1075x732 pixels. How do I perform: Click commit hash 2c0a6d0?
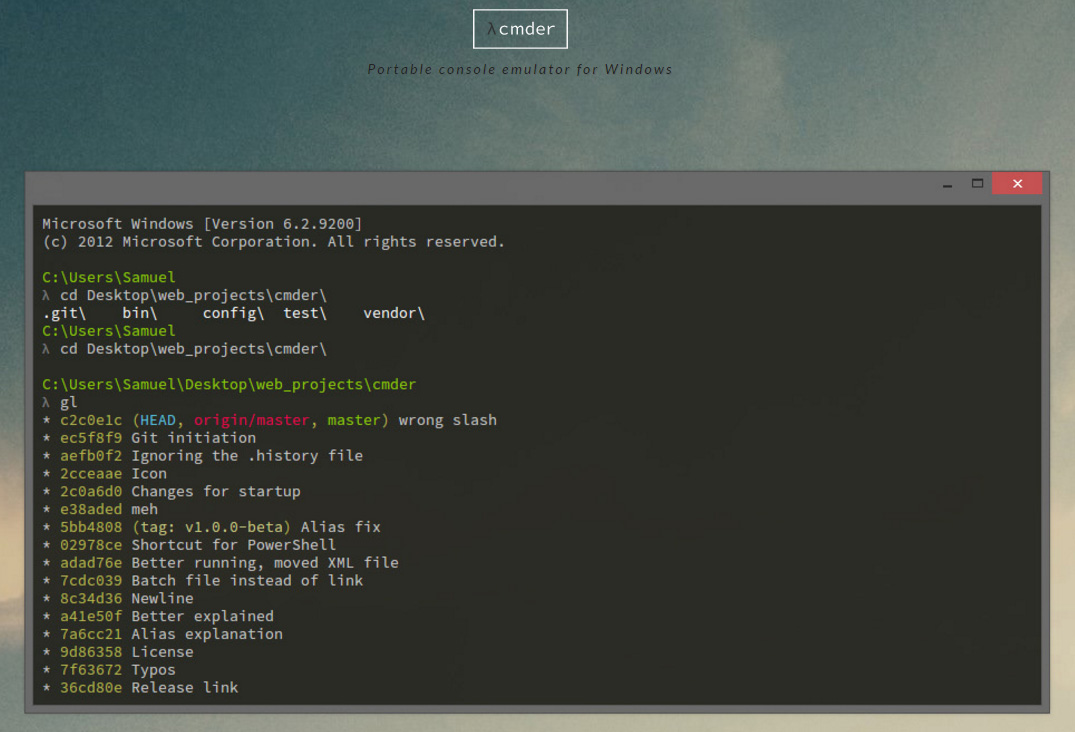tap(91, 491)
